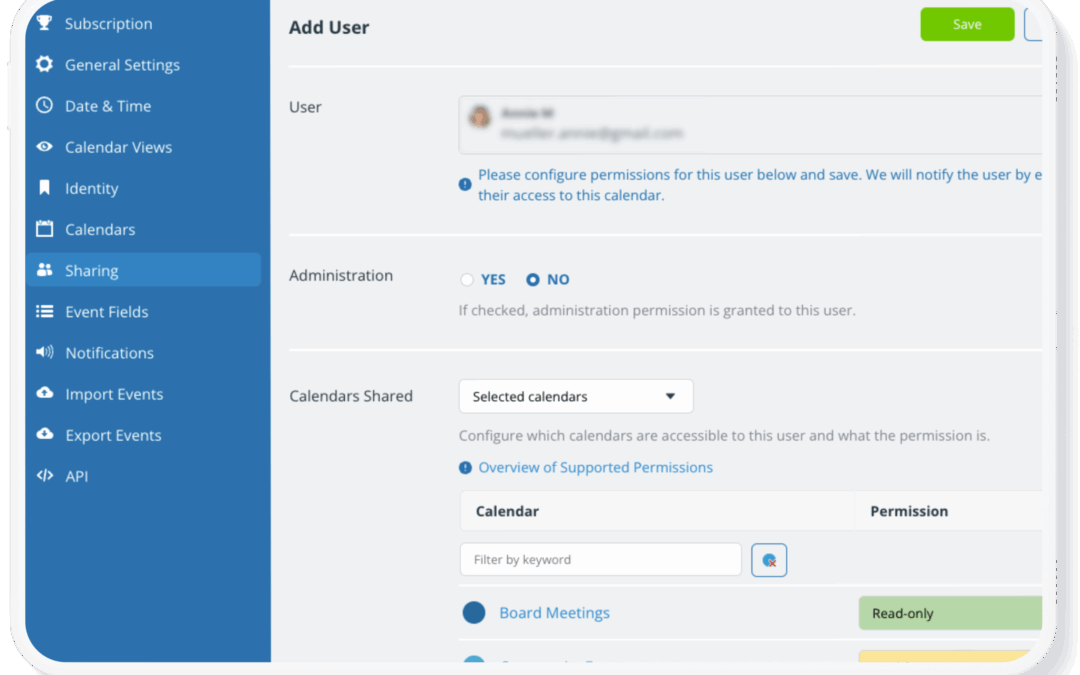The width and height of the screenshot is (1080, 675).
Task: Click the Notifications speaker icon
Action: 45,352
